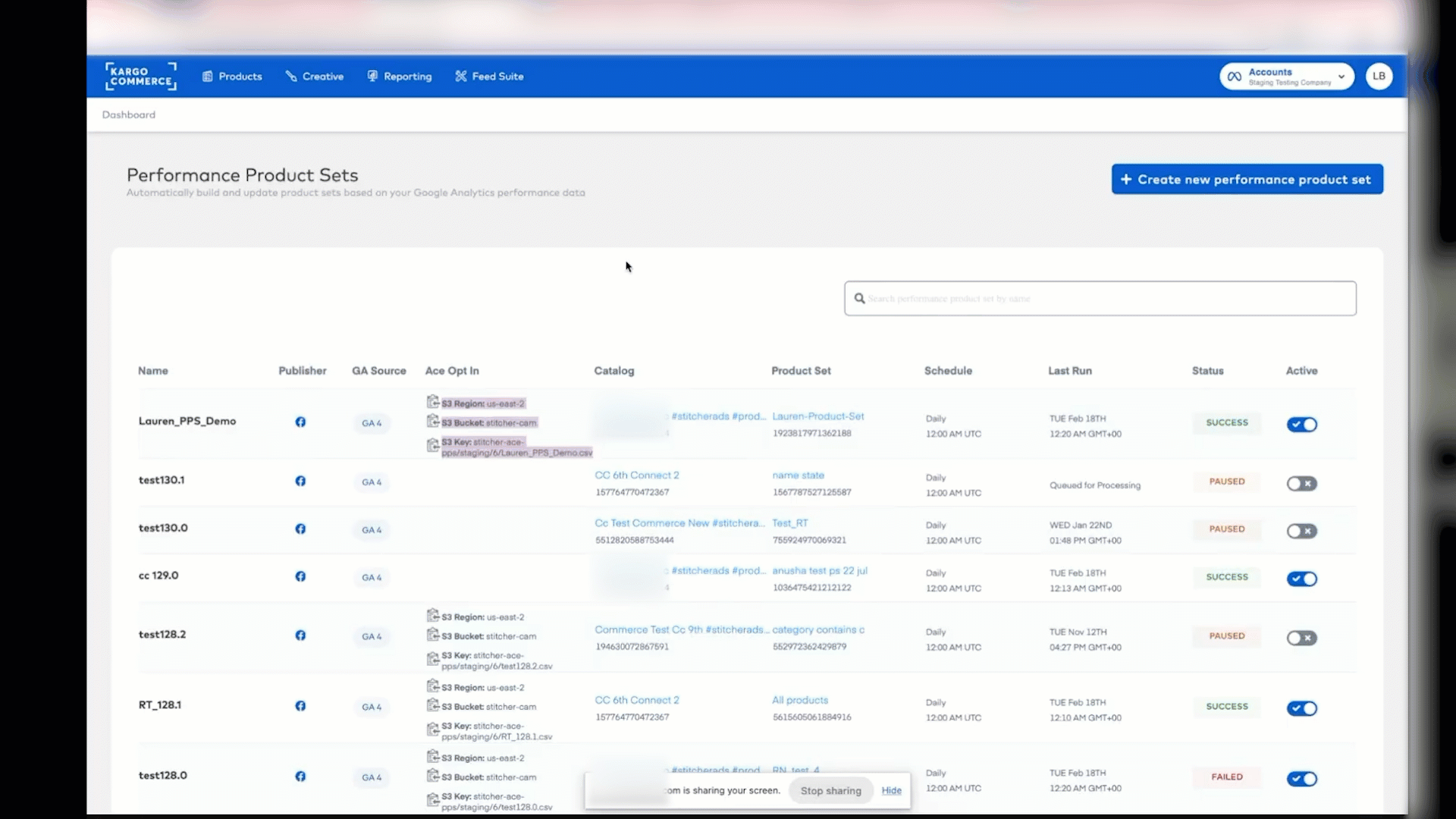Click the Facebook publisher icon for test130.1

pos(300,481)
